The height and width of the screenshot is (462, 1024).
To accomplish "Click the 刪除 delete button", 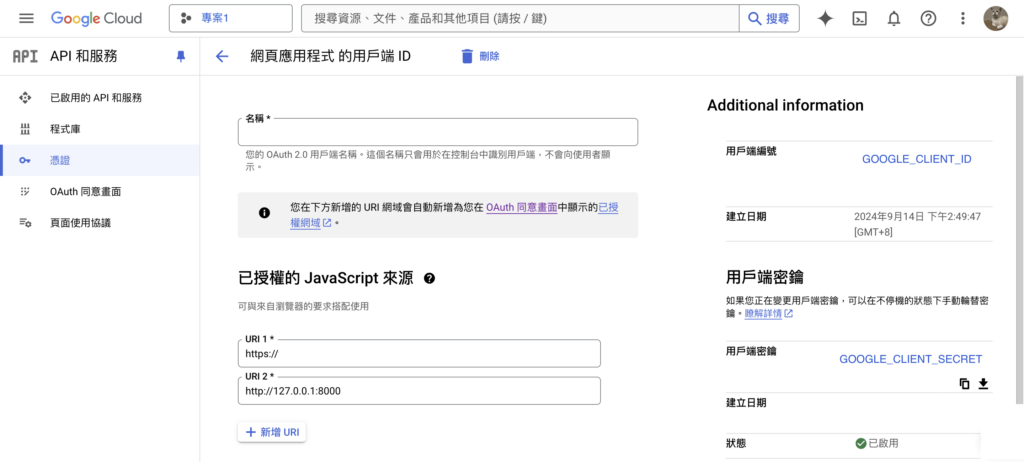I will [480, 57].
